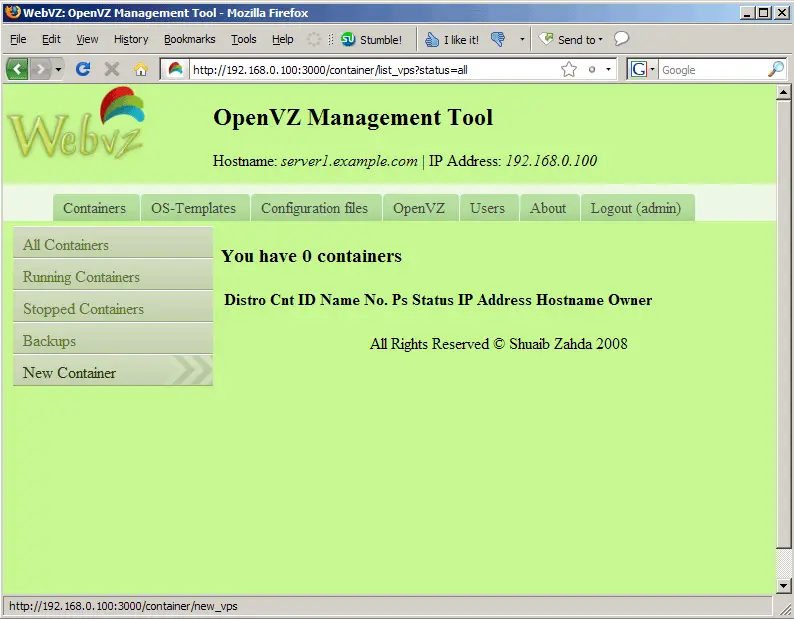Click the search magnifier icon
The image size is (794, 619).
(x=776, y=69)
